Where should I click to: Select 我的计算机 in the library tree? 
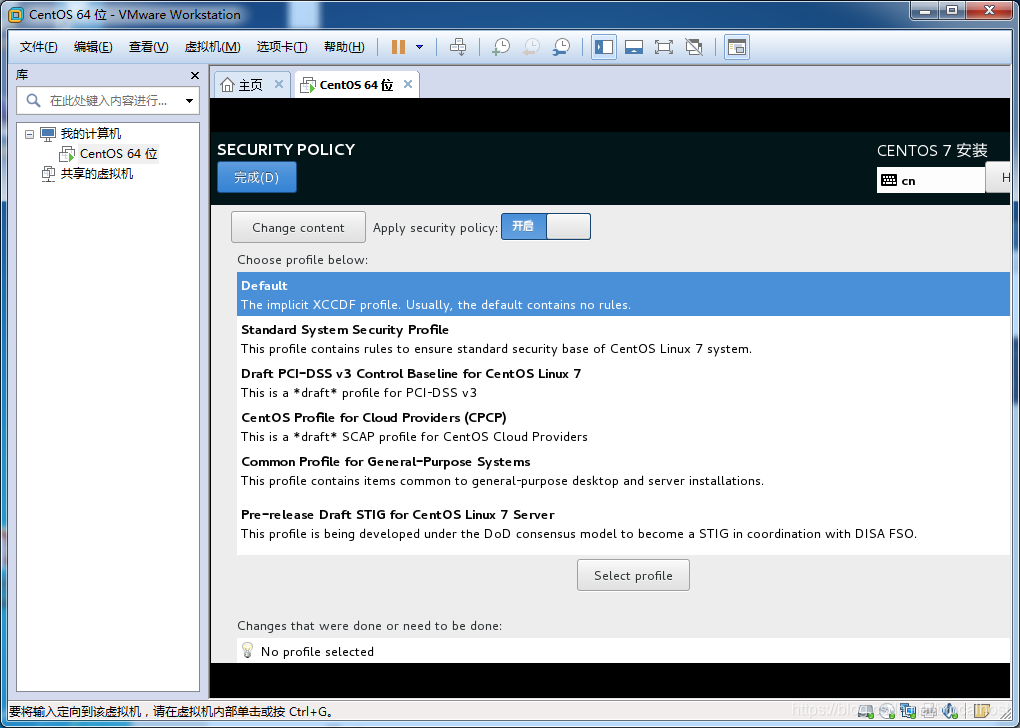tap(90, 134)
